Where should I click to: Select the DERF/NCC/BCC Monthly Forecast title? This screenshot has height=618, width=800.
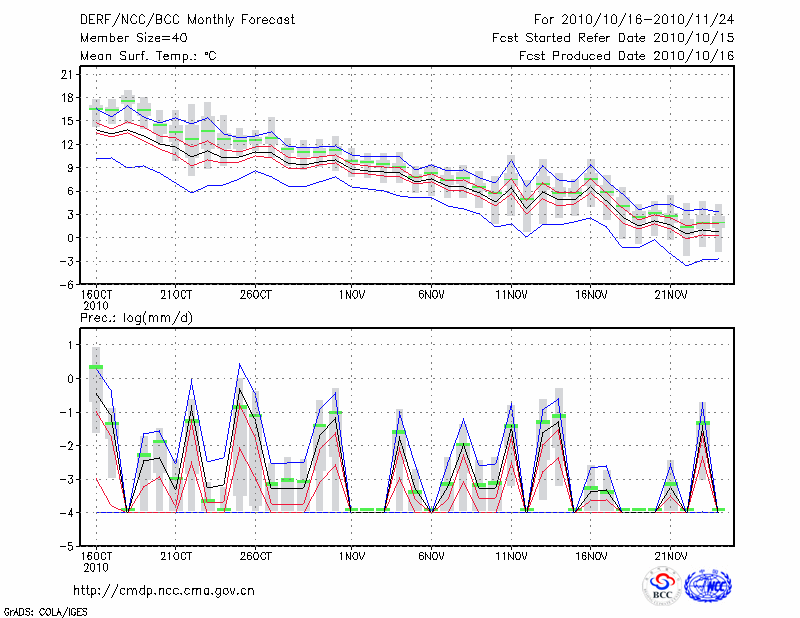(187, 19)
